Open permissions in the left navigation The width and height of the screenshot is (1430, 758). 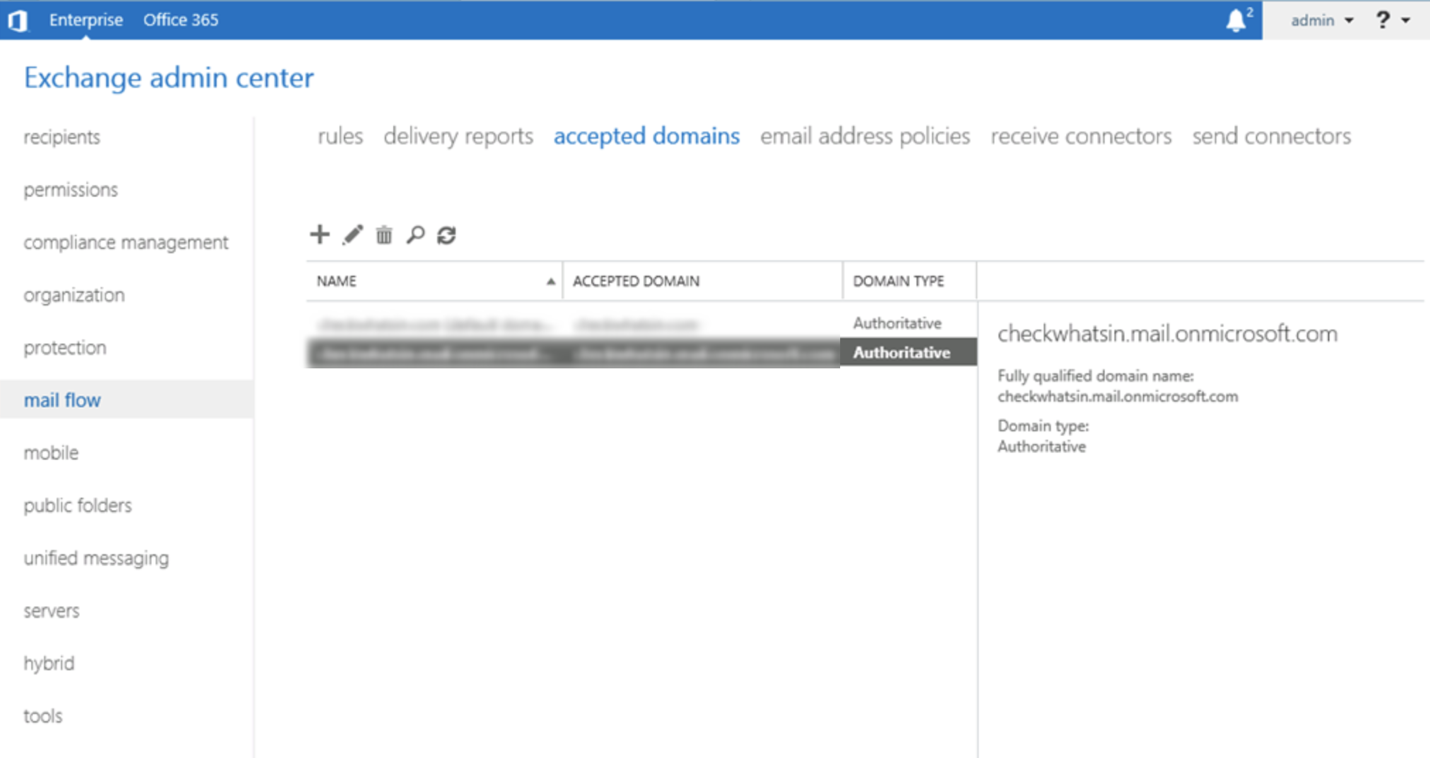[71, 190]
